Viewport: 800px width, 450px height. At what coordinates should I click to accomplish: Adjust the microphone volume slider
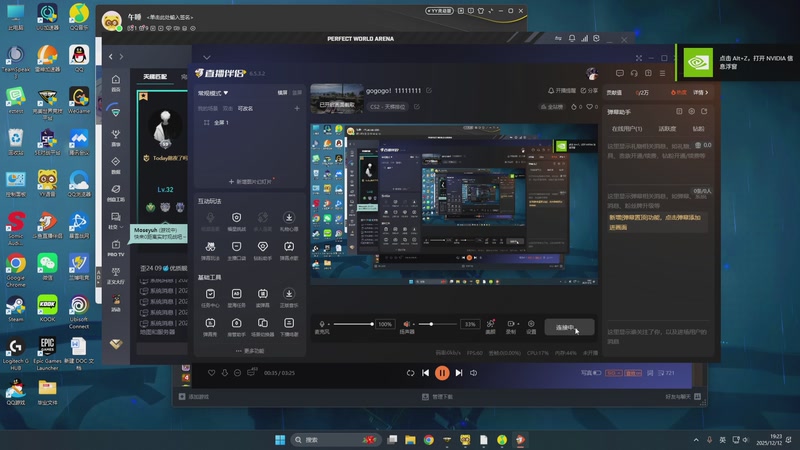tap(353, 324)
